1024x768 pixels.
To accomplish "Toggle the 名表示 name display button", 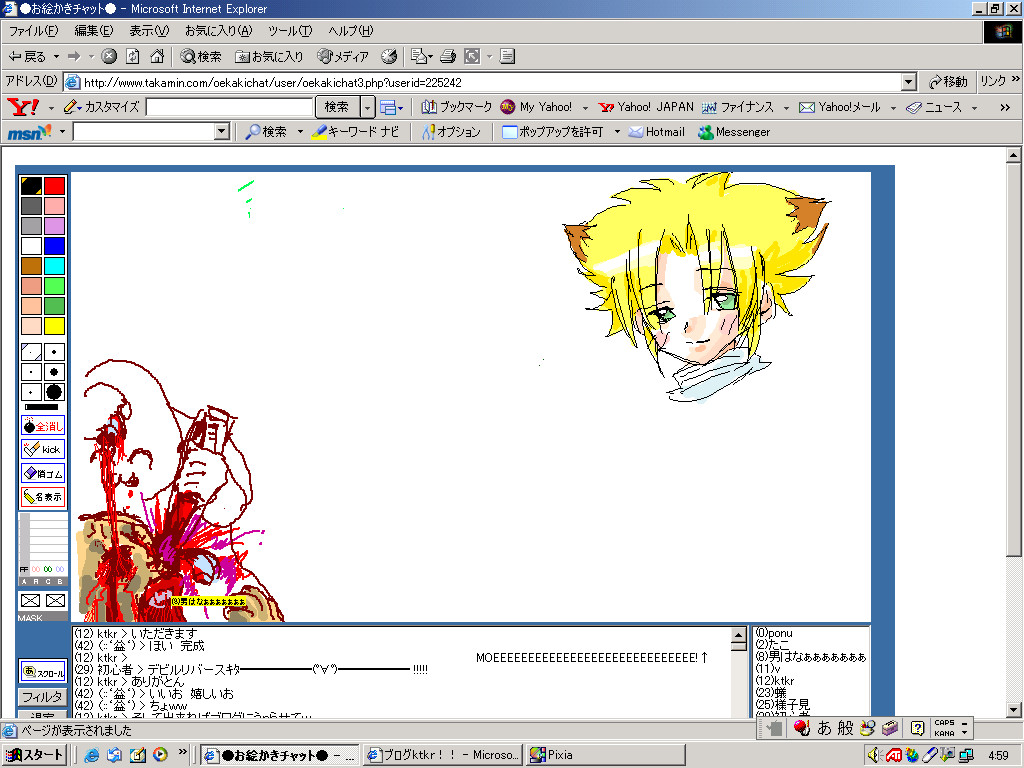I will pyautogui.click(x=43, y=497).
